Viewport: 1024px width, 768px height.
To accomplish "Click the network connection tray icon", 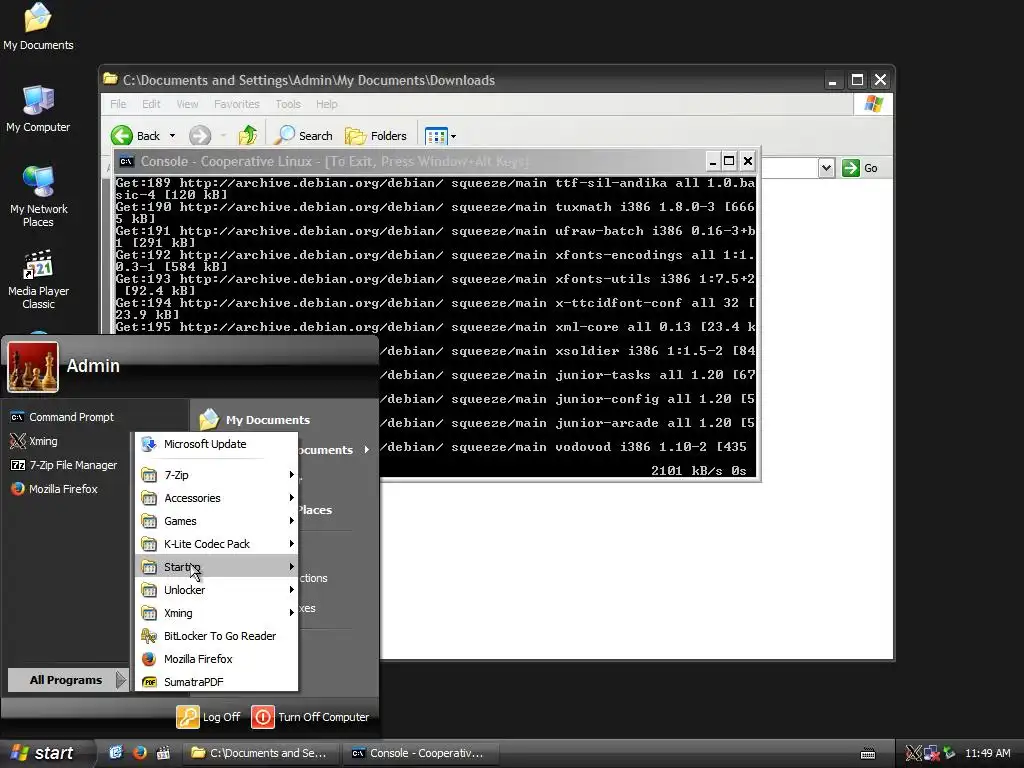I will click(x=931, y=753).
